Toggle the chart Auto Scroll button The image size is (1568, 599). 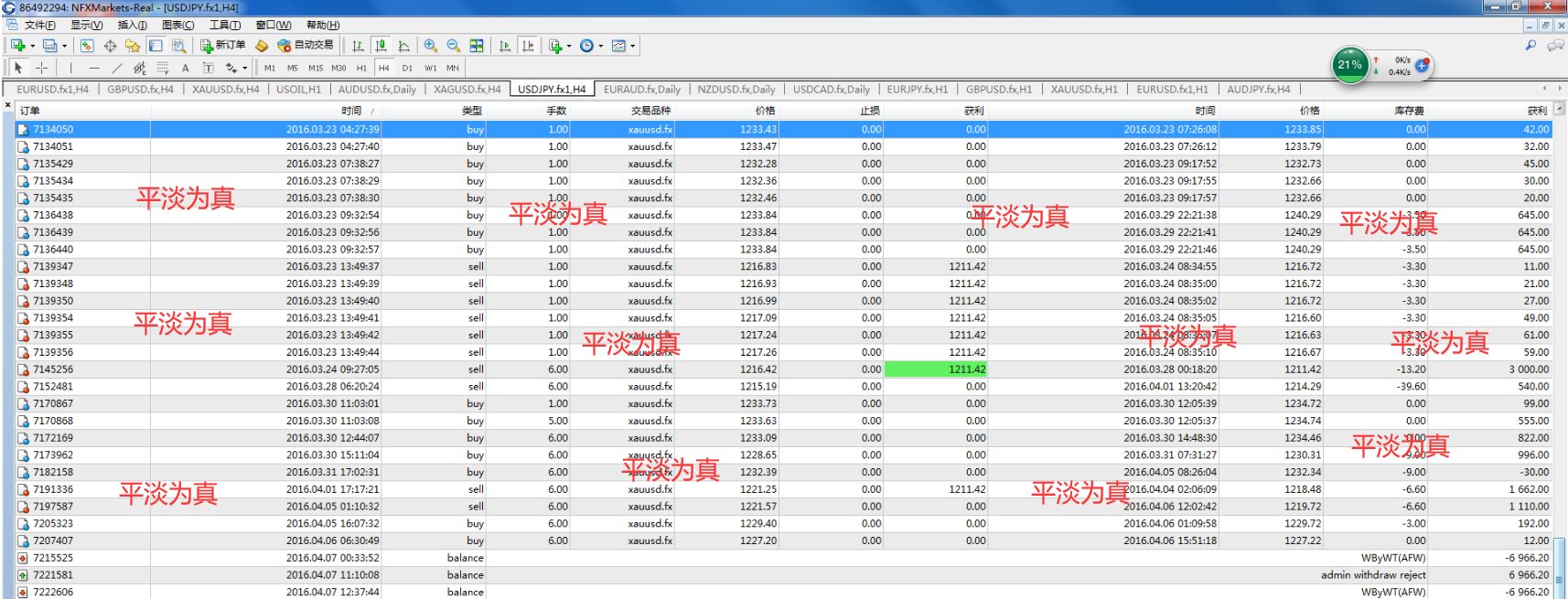click(x=505, y=45)
